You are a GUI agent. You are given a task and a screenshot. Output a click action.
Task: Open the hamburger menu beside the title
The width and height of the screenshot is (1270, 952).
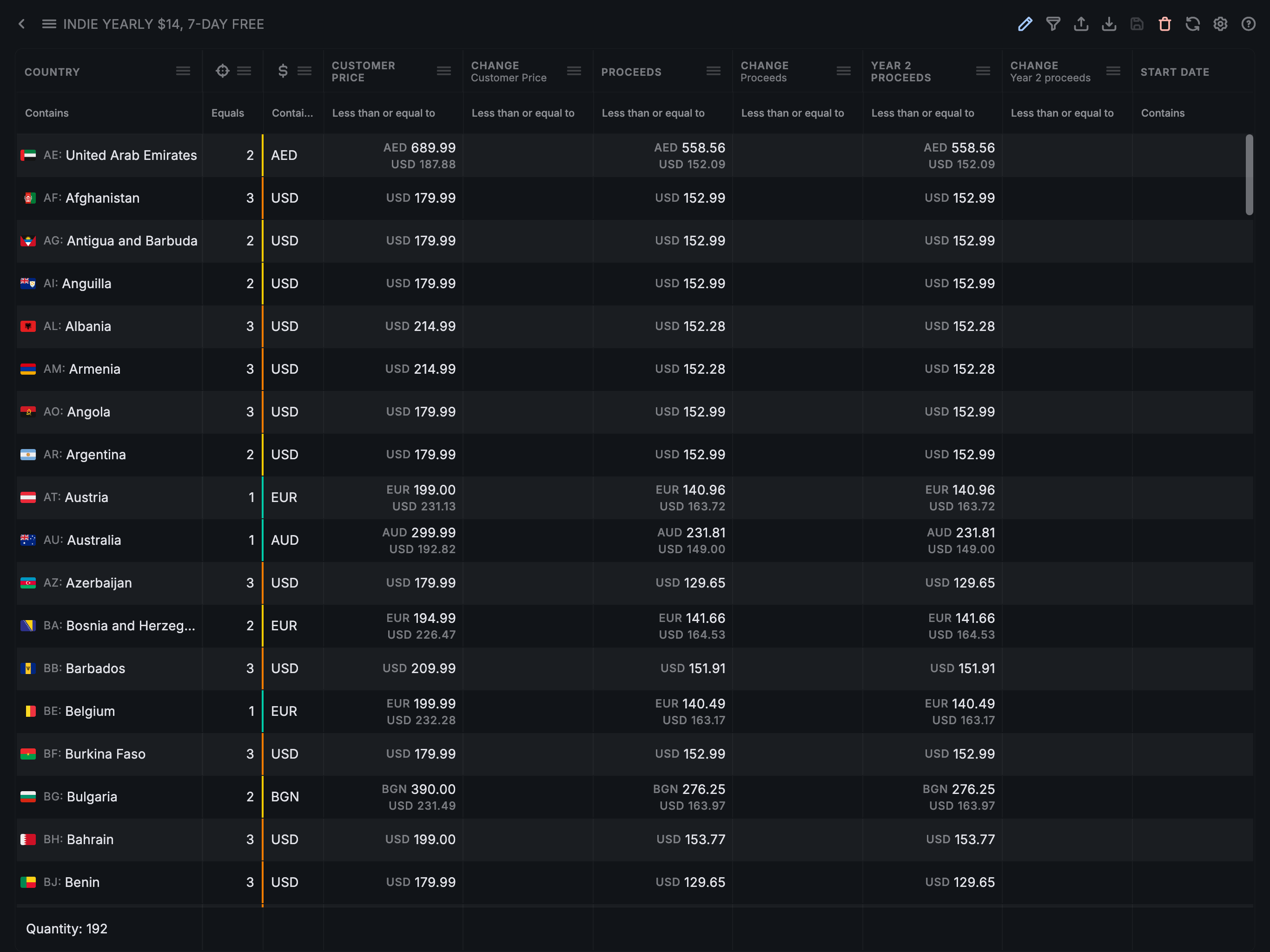49,24
